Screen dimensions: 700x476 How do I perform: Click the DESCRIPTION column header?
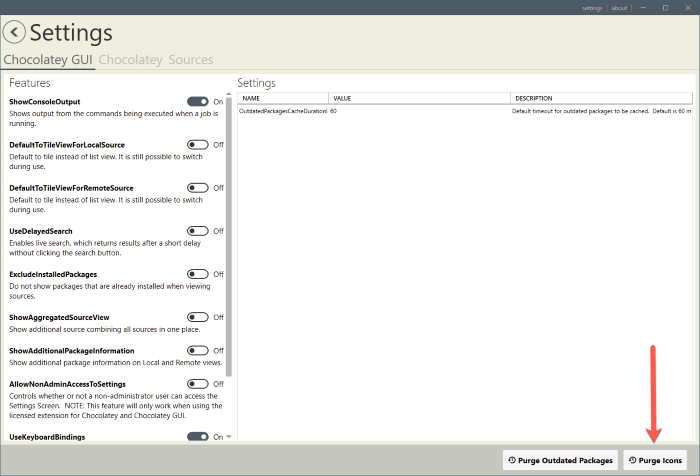click(601, 98)
